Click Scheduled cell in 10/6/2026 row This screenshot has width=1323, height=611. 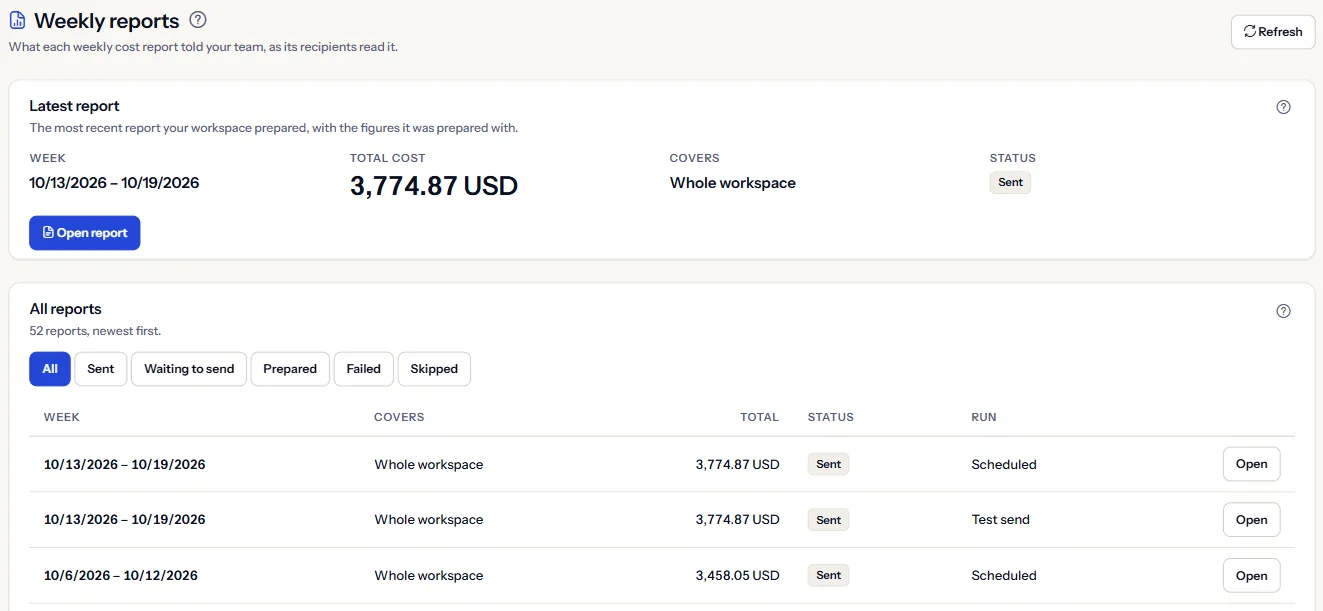[1004, 576]
